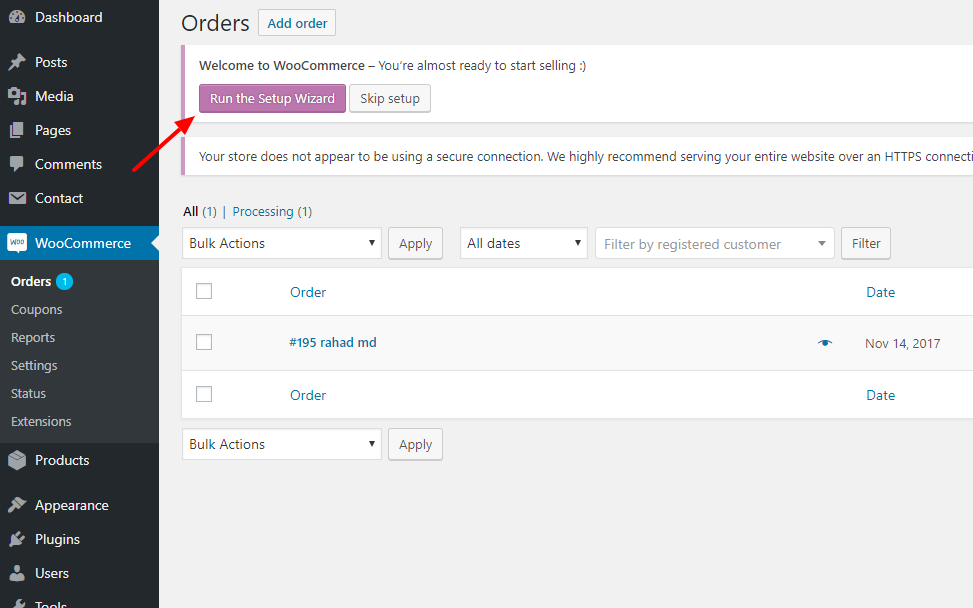The width and height of the screenshot is (973, 608).
Task: Sort by Date column header
Action: pyautogui.click(x=881, y=292)
